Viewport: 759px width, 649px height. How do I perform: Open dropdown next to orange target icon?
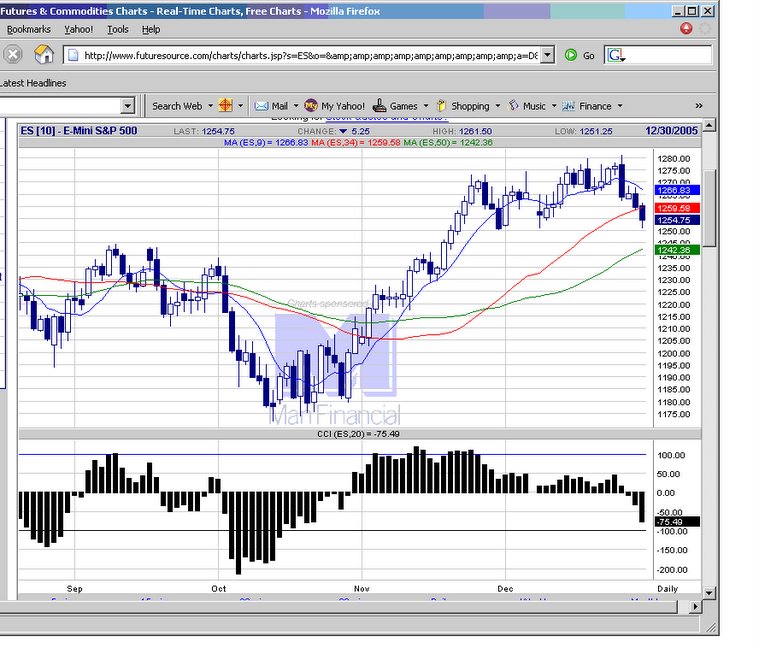pyautogui.click(x=241, y=106)
